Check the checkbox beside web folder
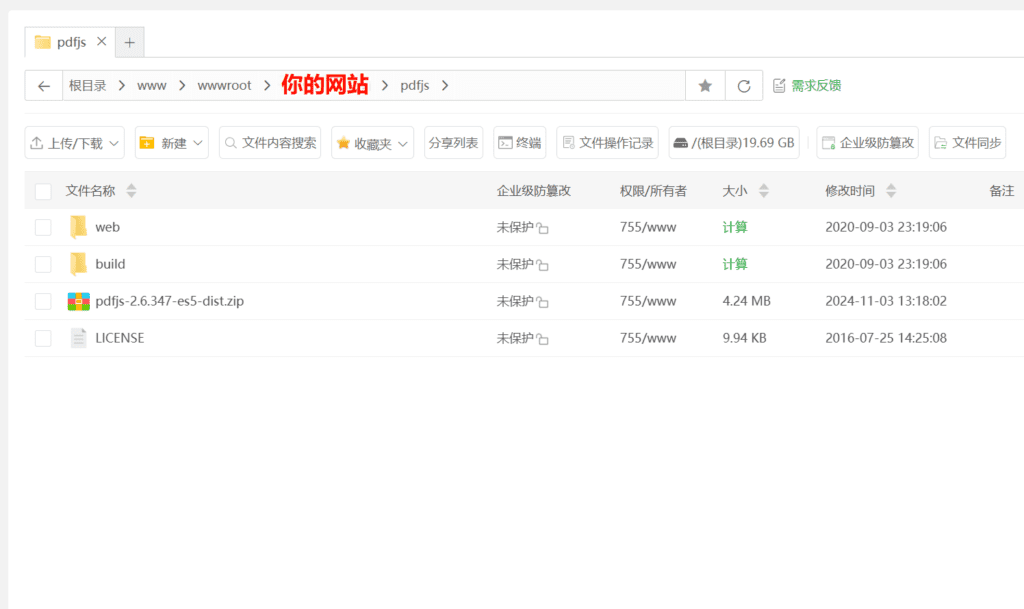Viewport: 1024px width, 609px height. tap(42, 227)
